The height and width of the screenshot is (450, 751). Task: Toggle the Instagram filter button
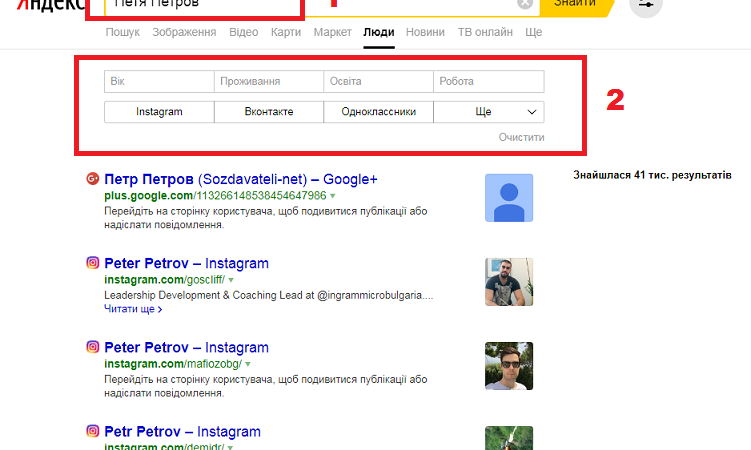tap(159, 112)
